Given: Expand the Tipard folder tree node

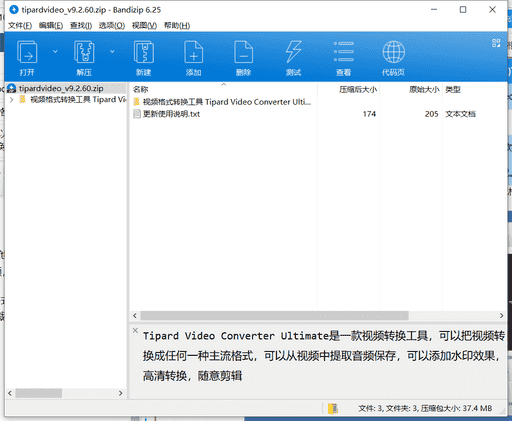Looking at the screenshot, I should click(12, 100).
